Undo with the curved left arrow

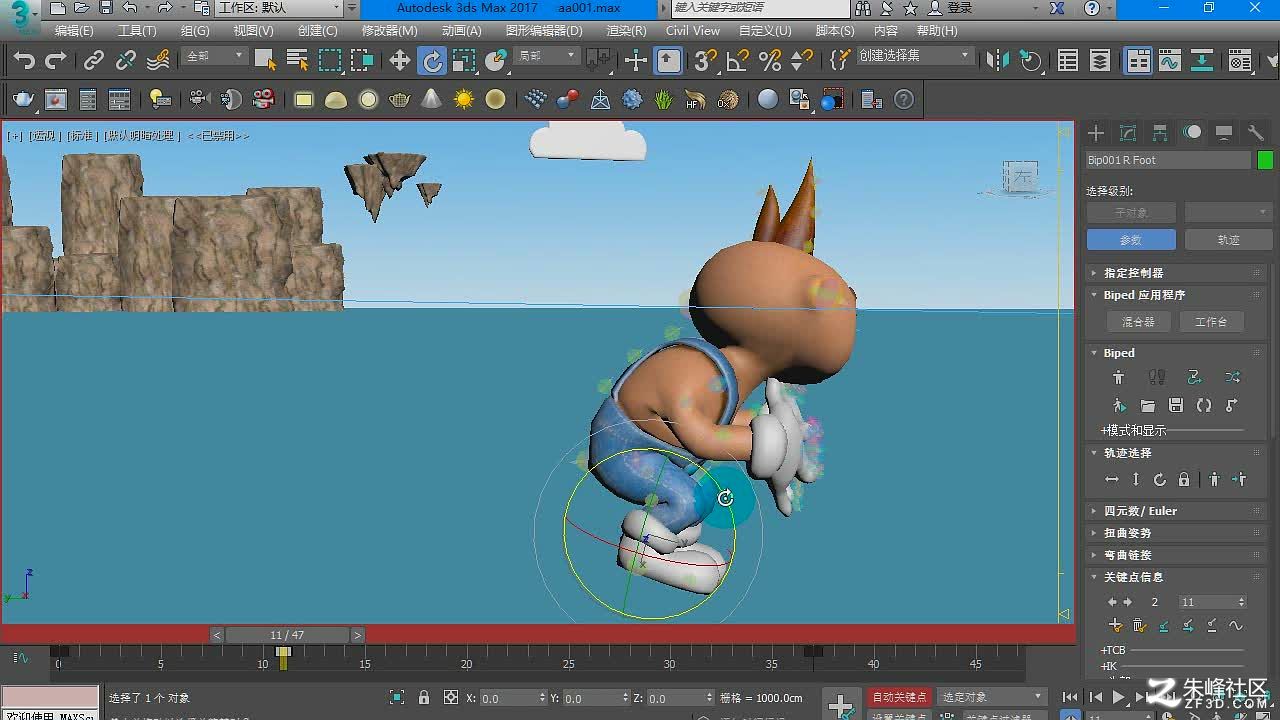24,61
